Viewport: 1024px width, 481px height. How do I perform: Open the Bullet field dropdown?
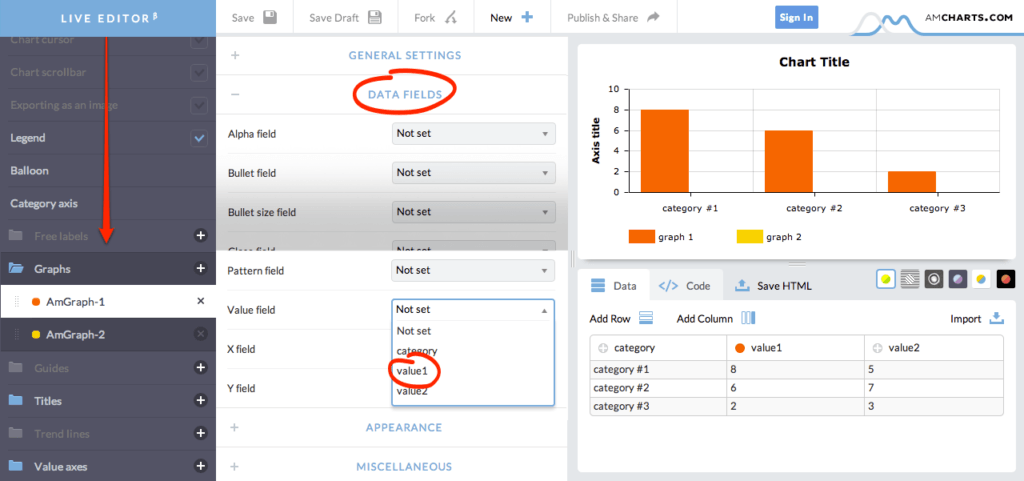[473, 173]
